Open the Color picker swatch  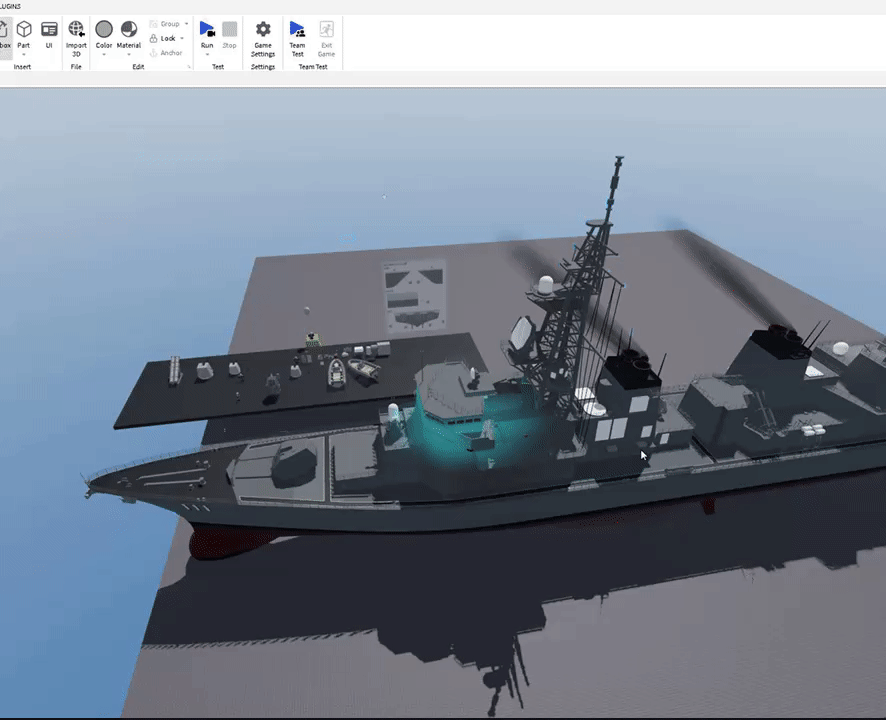(104, 30)
